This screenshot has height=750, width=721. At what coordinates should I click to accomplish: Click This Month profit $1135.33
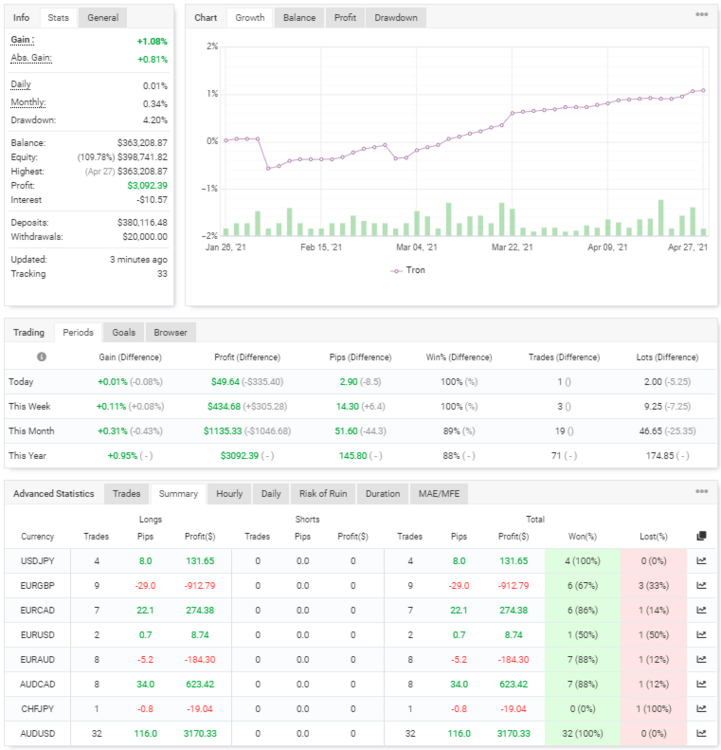click(x=223, y=431)
